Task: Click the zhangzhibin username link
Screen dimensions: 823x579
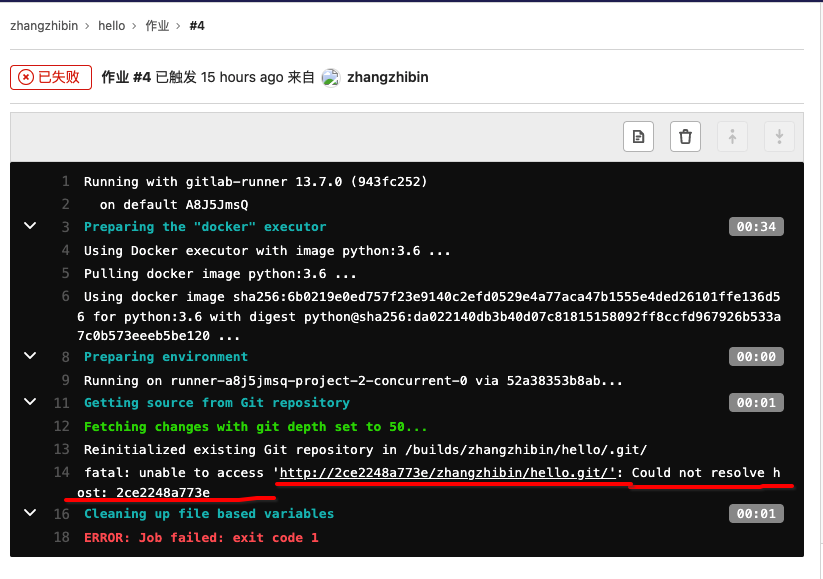Action: (389, 77)
